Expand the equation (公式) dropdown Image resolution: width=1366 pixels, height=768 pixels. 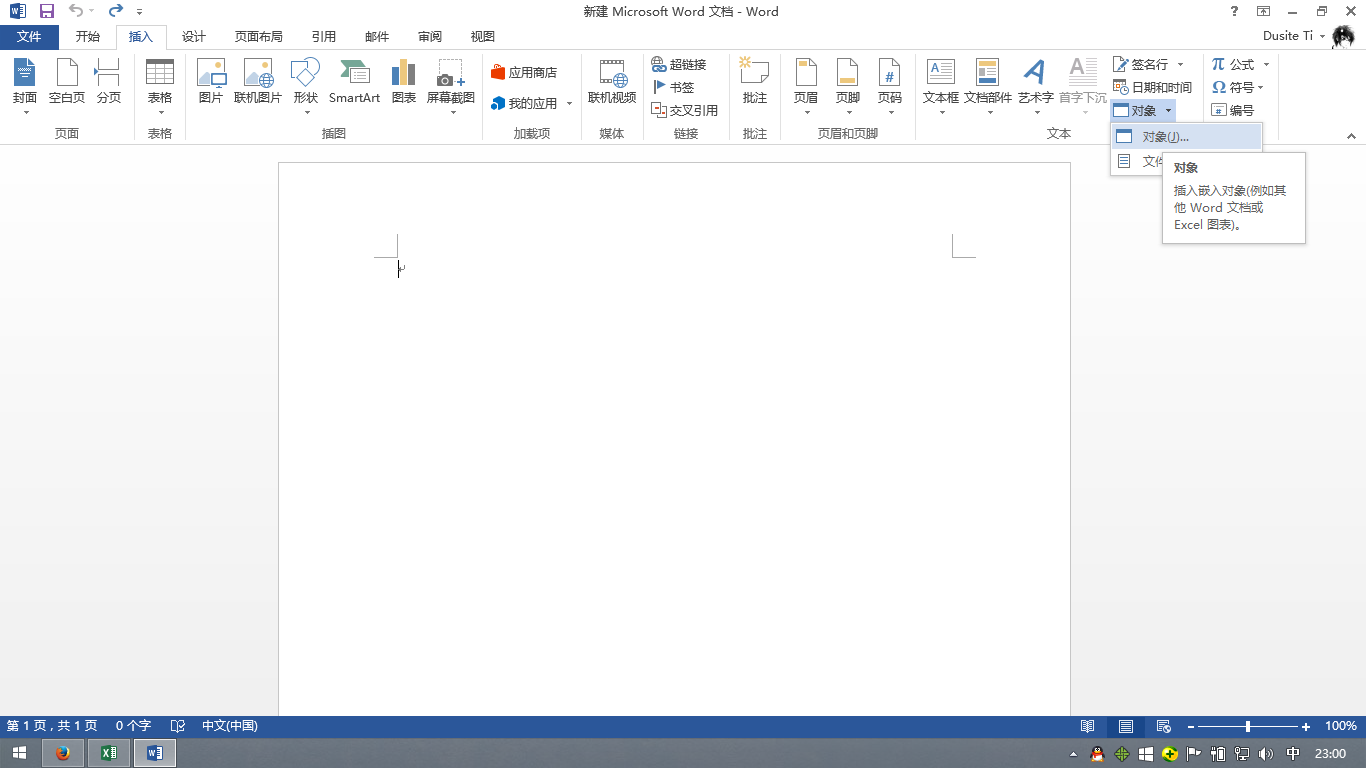tap(1266, 64)
